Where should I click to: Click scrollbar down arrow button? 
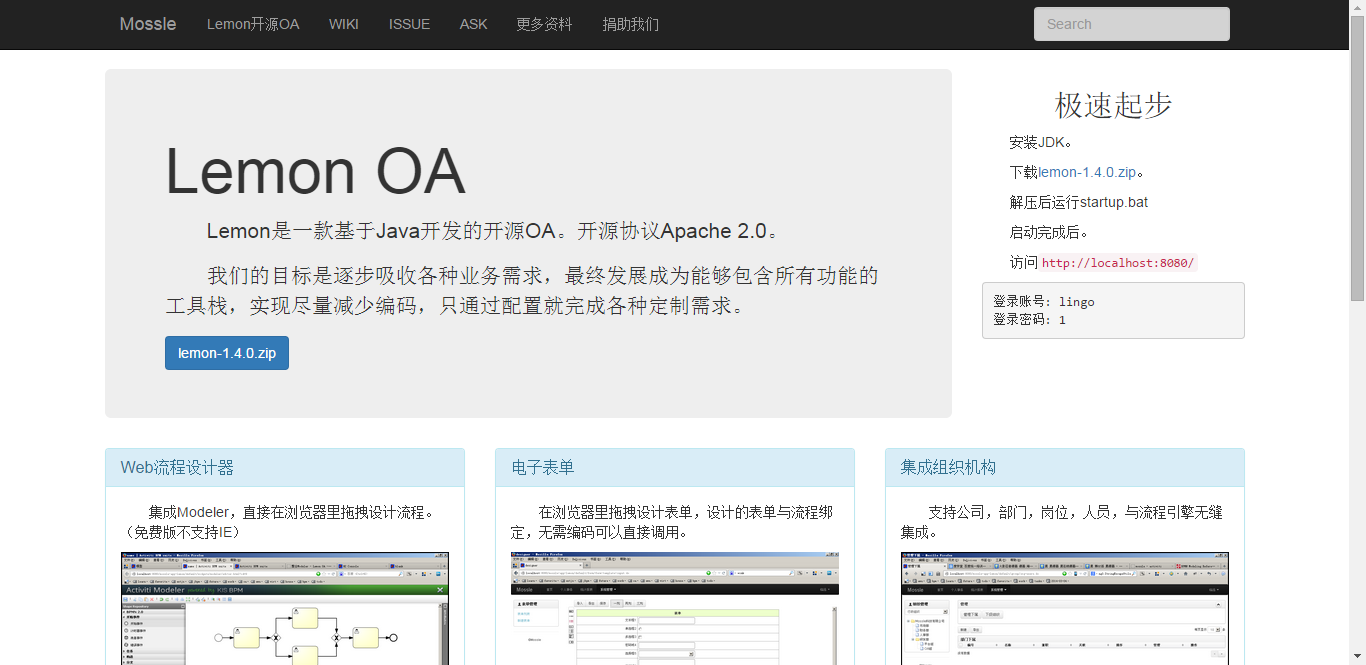click(x=1357, y=657)
